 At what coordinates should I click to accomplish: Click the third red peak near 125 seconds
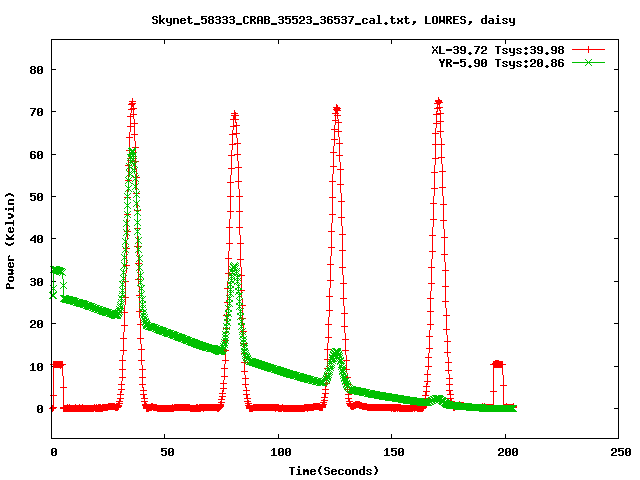[x=337, y=109]
